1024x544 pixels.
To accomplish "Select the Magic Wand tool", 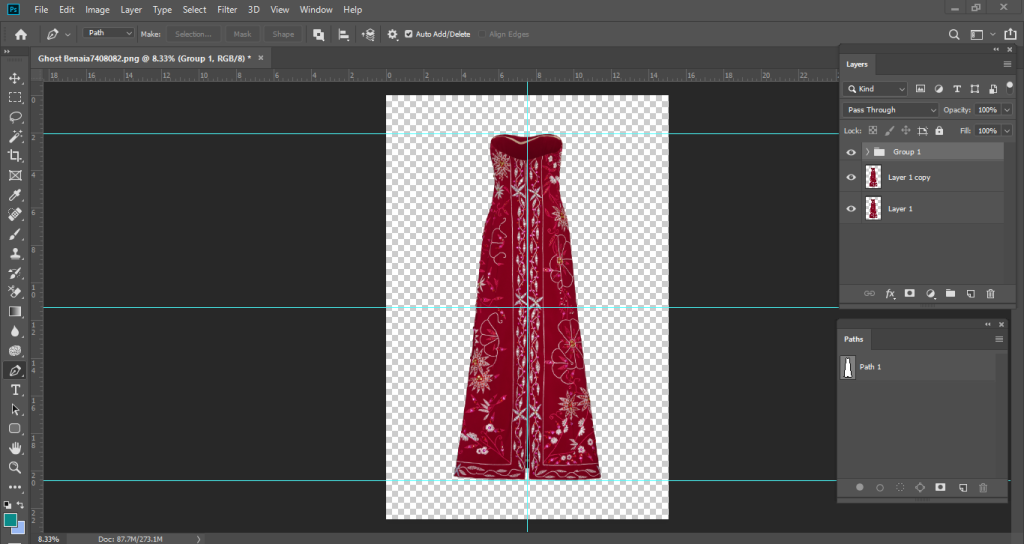I will pyautogui.click(x=14, y=136).
